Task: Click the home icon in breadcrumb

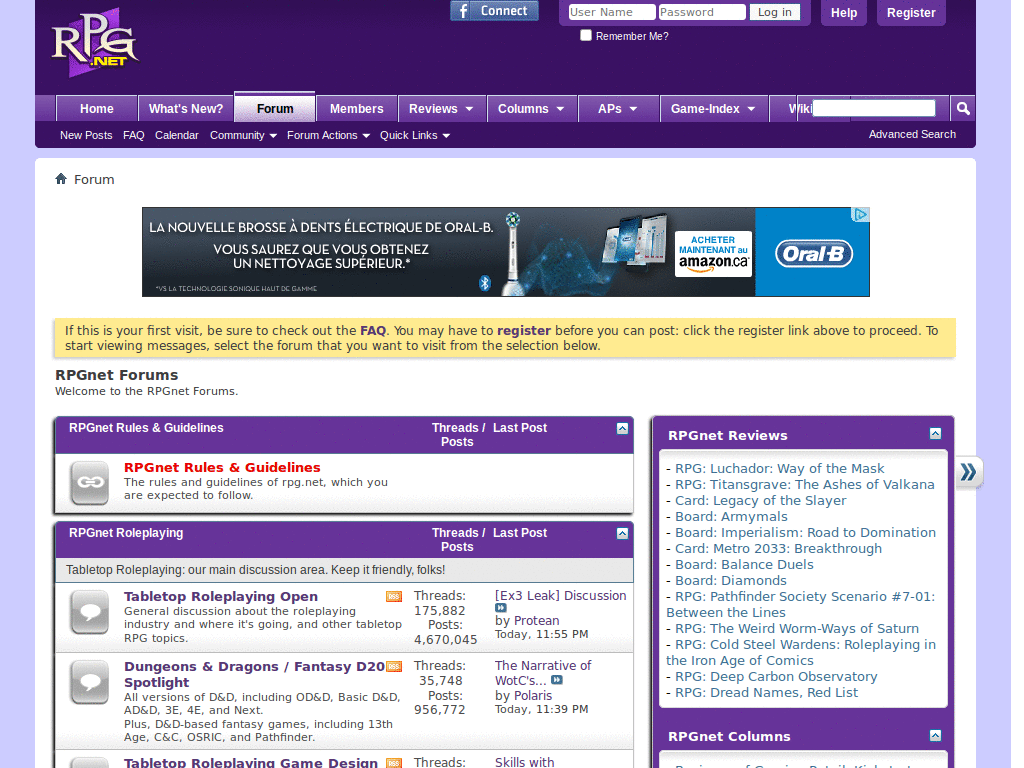Action: pos(61,179)
